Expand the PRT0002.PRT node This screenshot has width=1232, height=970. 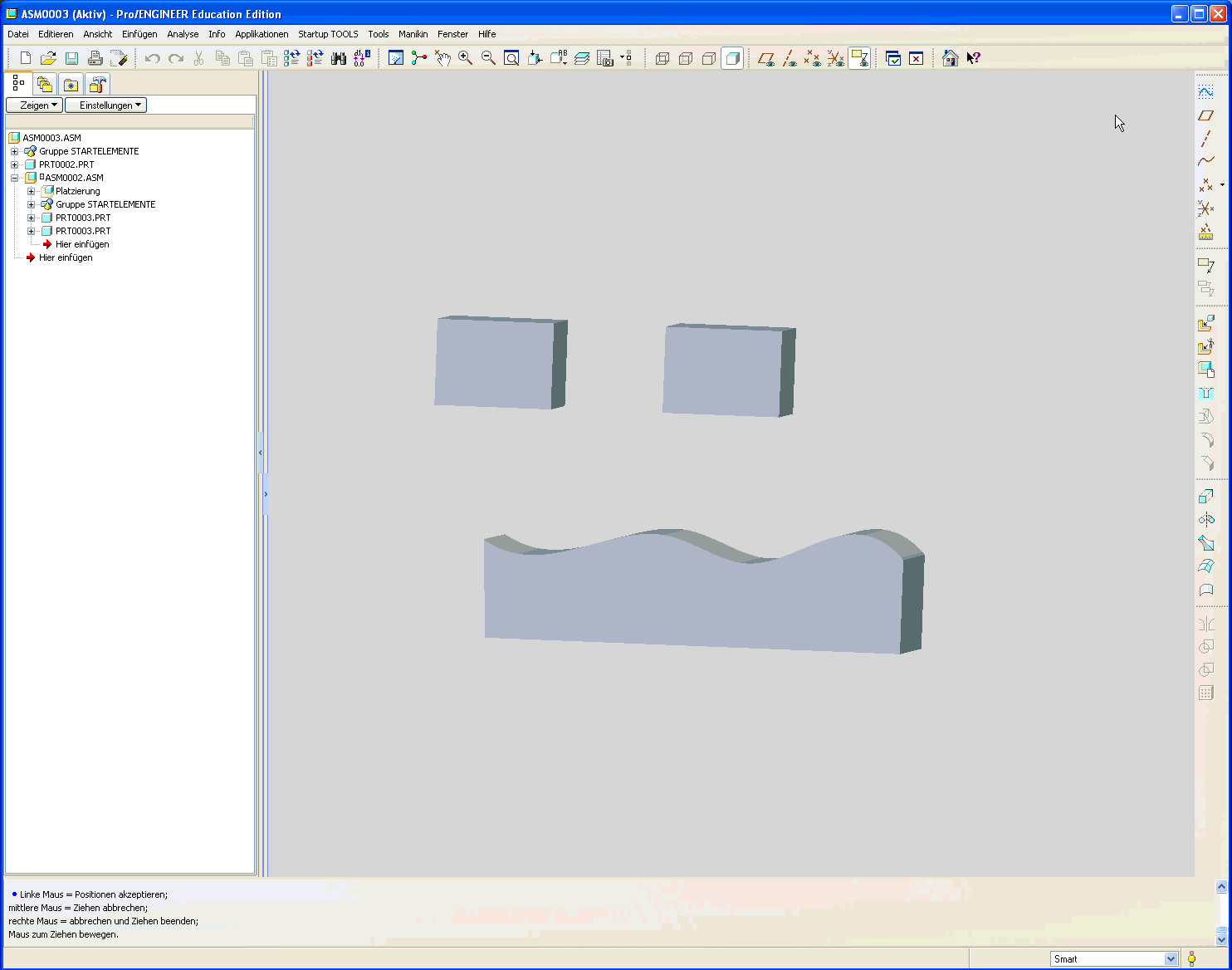tap(14, 164)
